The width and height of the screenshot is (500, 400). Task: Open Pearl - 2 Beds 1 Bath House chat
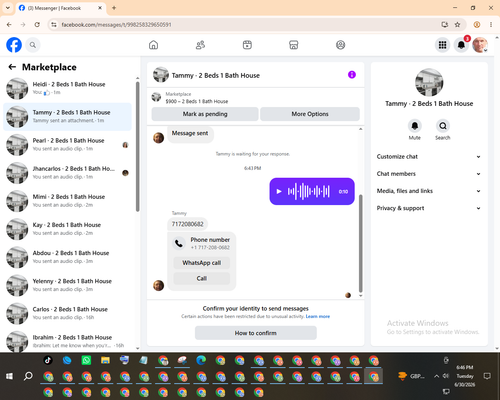pos(67,145)
